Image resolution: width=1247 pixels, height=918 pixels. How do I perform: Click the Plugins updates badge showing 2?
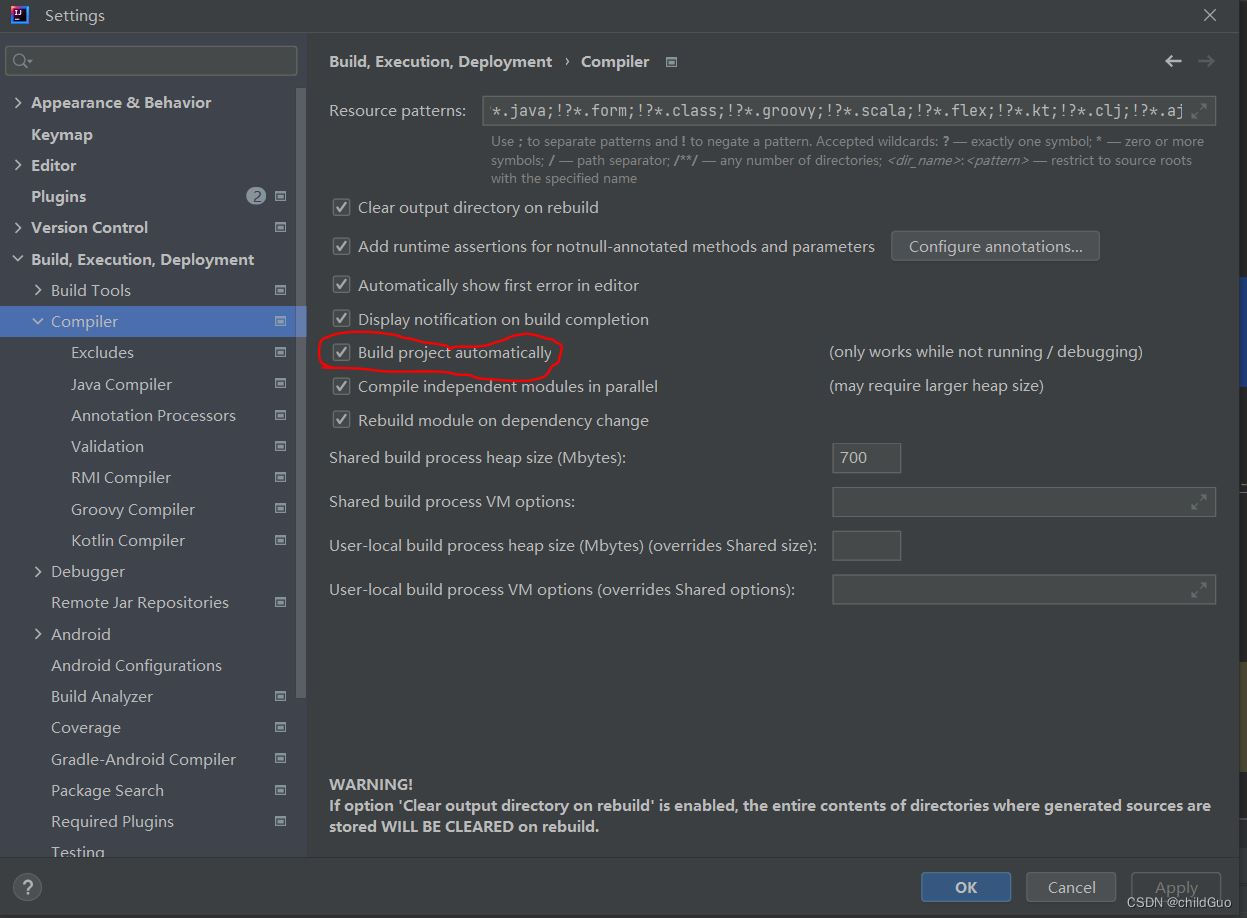pos(256,196)
